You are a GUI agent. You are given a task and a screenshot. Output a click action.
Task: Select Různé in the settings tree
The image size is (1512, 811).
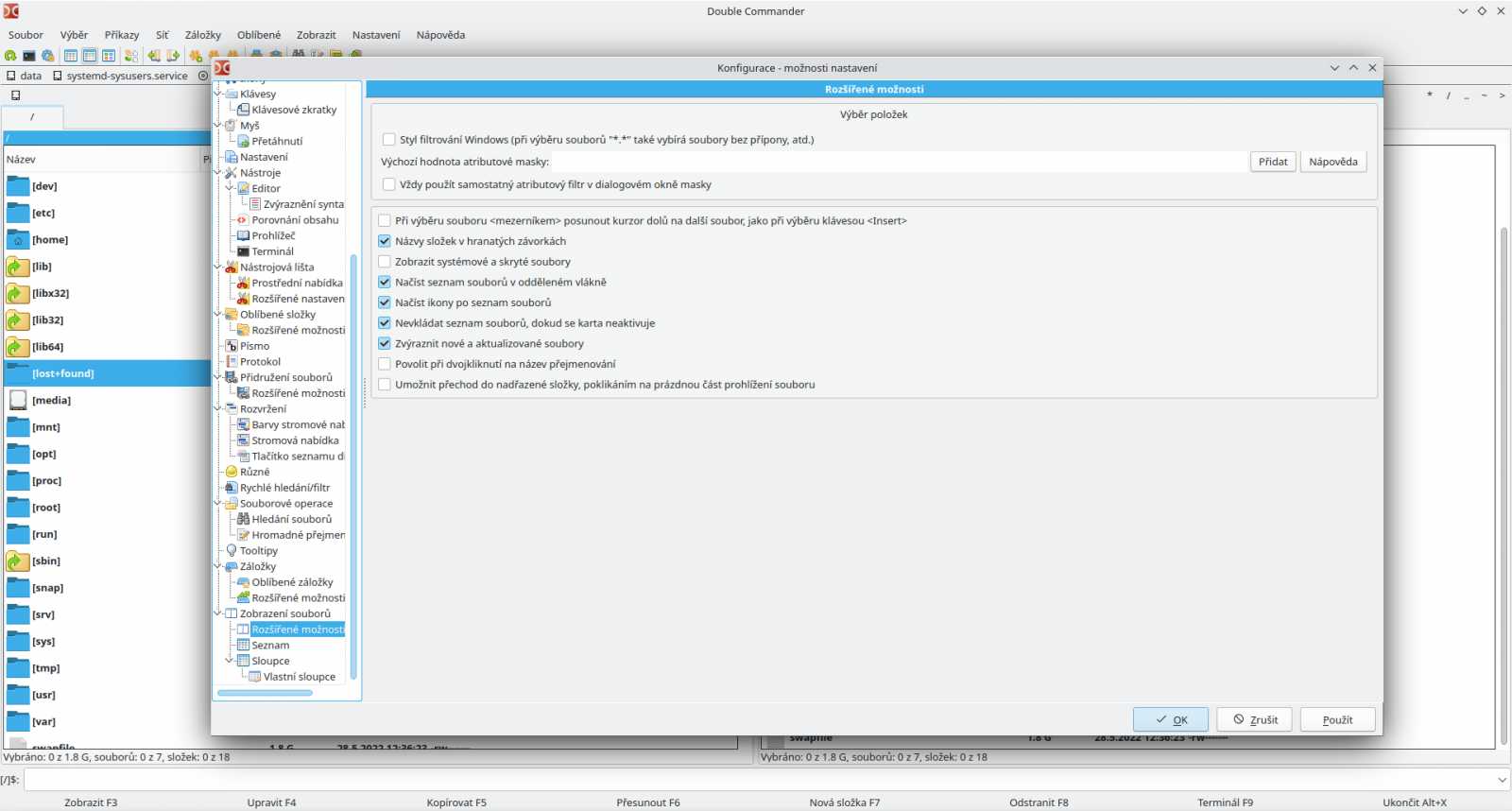click(254, 472)
